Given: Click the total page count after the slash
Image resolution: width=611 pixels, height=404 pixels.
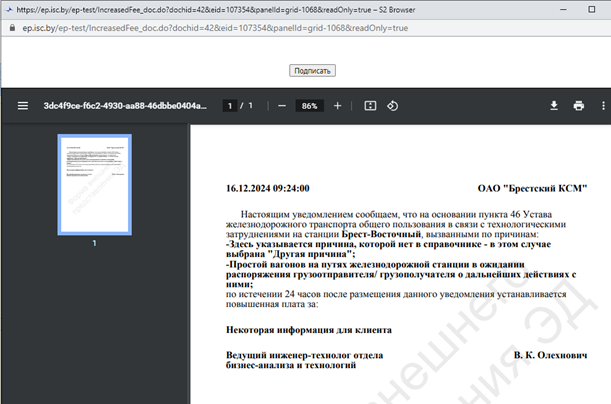Looking at the screenshot, I should coord(250,106).
